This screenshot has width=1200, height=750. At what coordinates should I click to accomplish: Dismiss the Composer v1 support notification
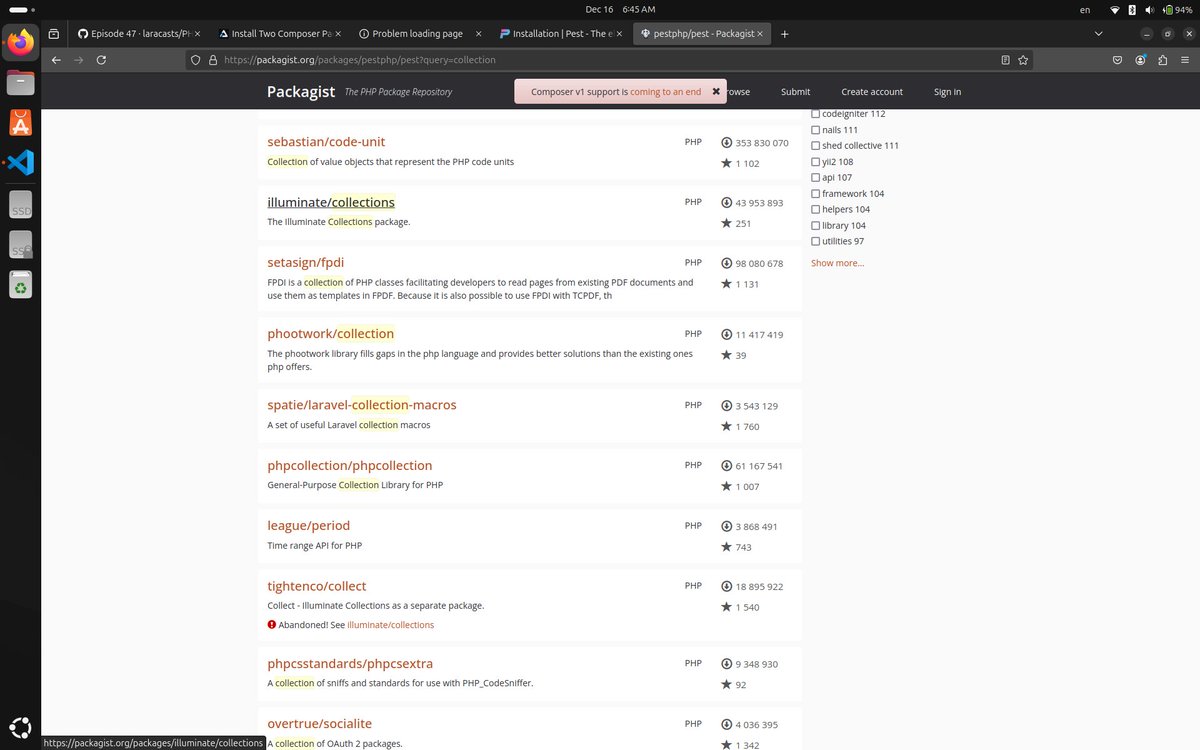tap(716, 91)
